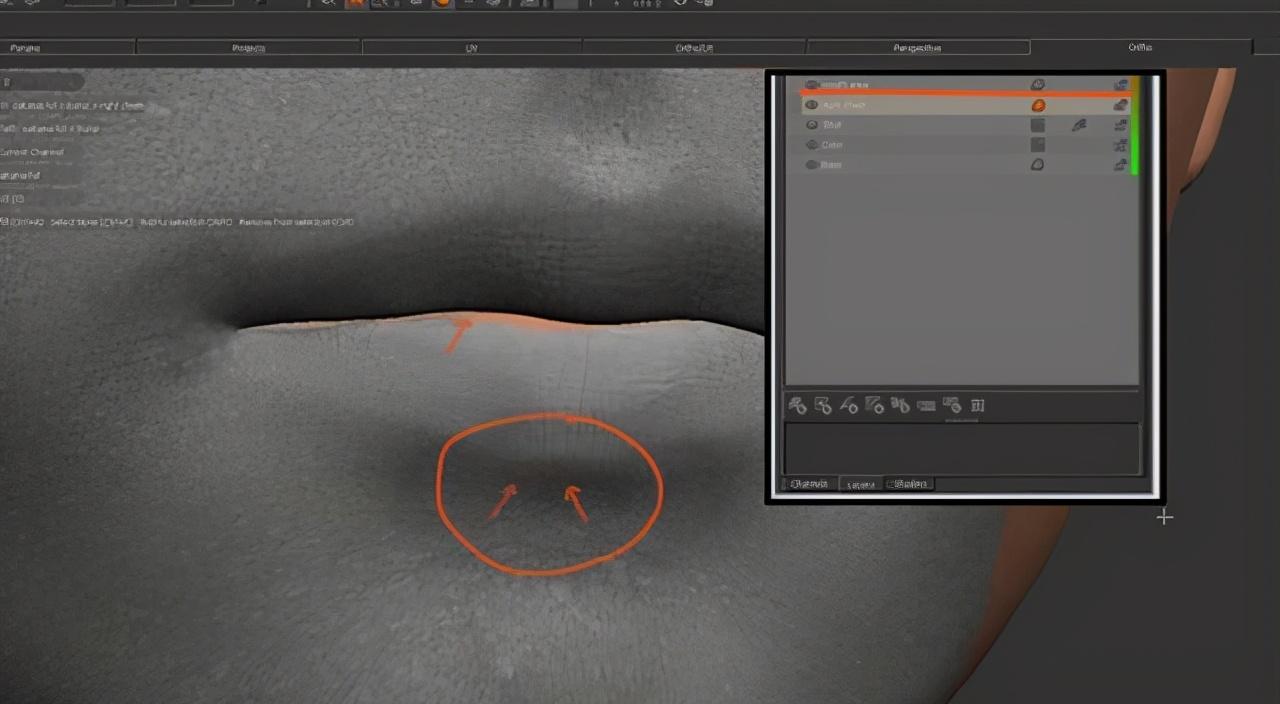The image size is (1280, 704).
Task: Hide the Color layer using its eye icon
Action: coord(812,145)
